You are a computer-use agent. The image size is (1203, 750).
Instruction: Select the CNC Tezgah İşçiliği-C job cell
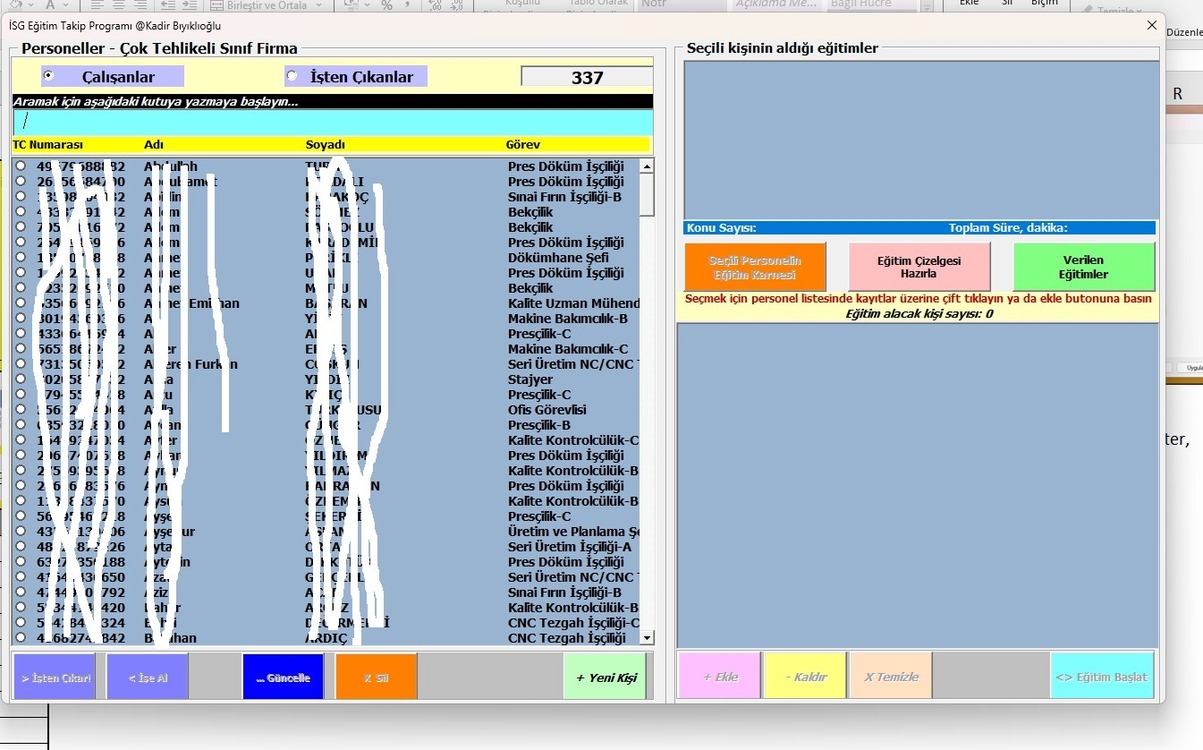(573, 622)
